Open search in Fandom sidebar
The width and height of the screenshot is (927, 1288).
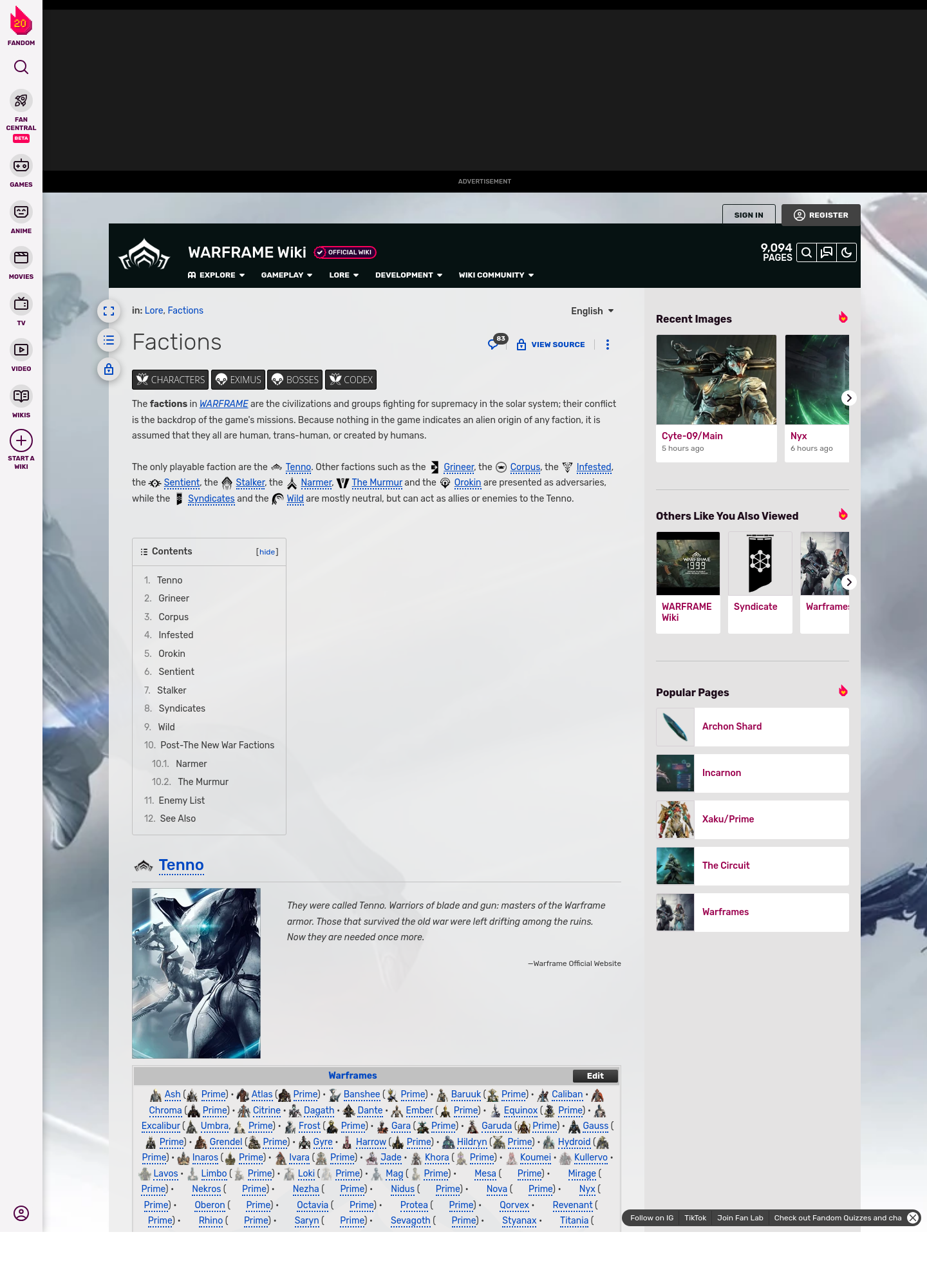[x=21, y=67]
